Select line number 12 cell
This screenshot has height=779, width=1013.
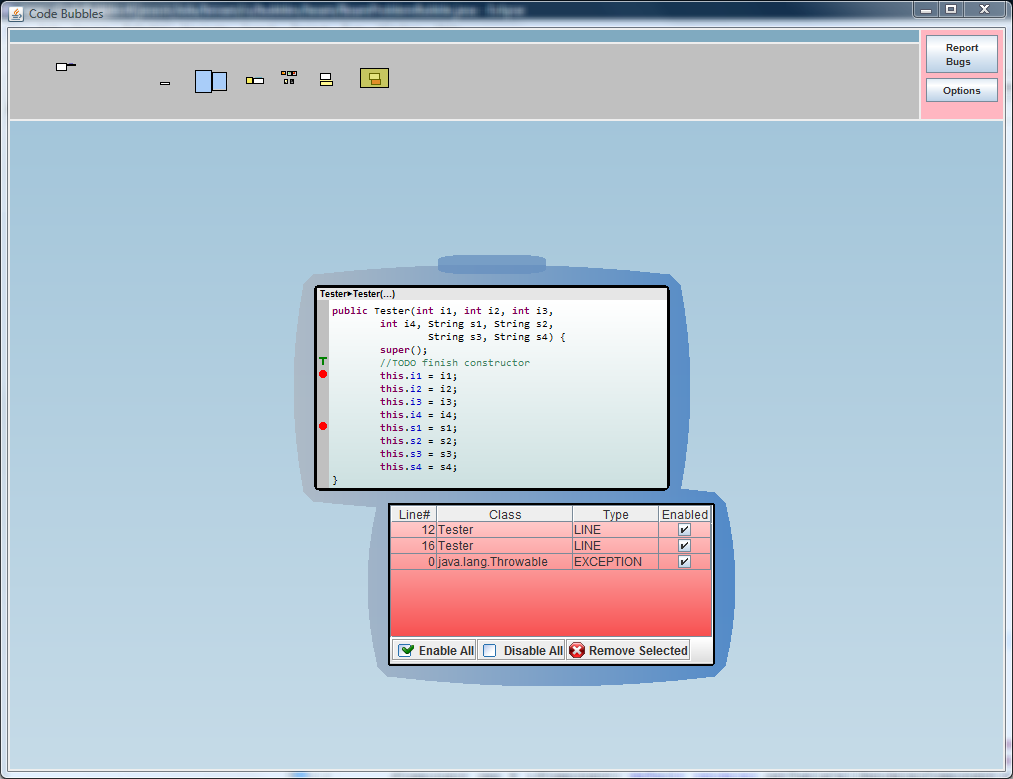tap(414, 530)
